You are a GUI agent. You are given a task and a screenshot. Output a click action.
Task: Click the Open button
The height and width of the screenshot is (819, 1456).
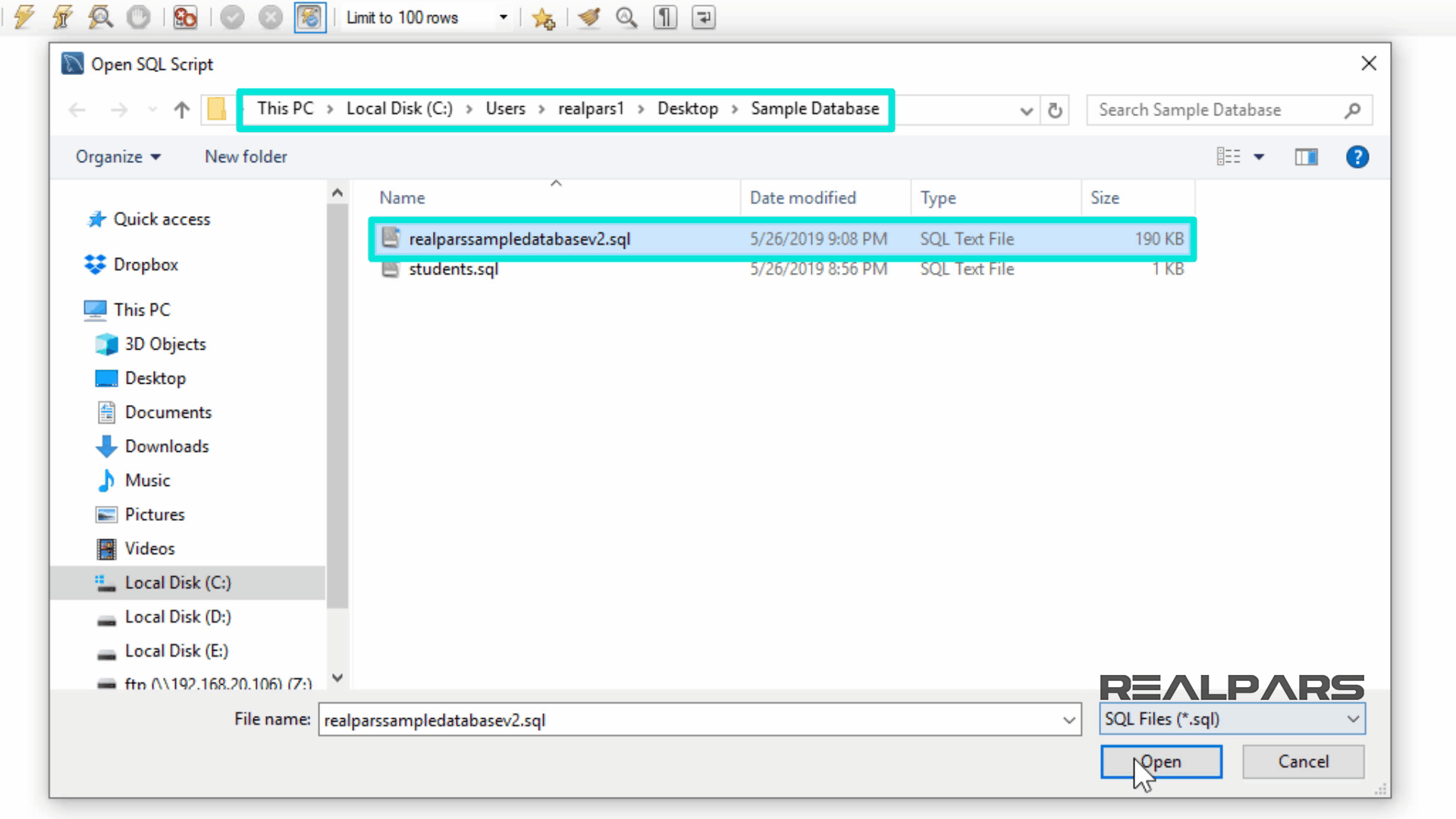coord(1161,761)
